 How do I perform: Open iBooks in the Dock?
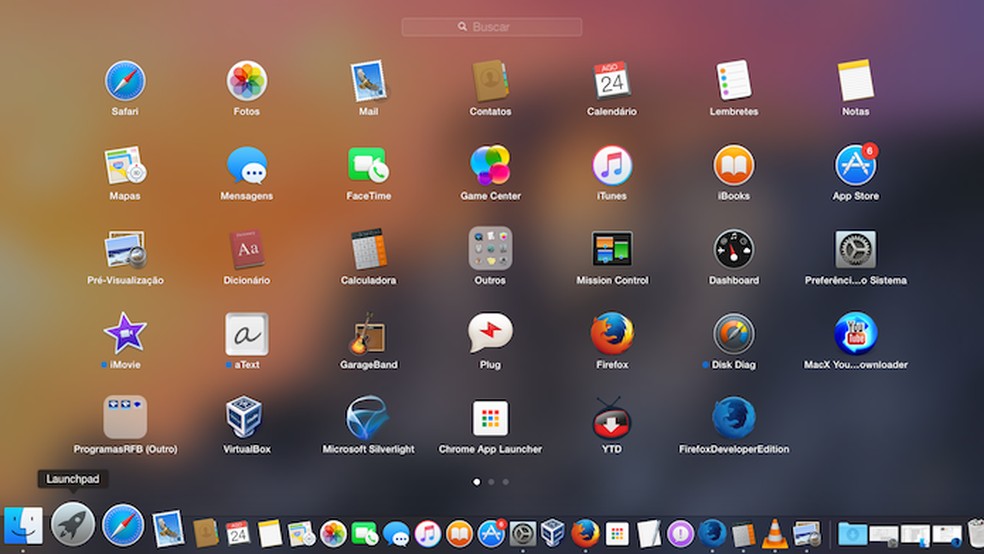pyautogui.click(x=459, y=534)
